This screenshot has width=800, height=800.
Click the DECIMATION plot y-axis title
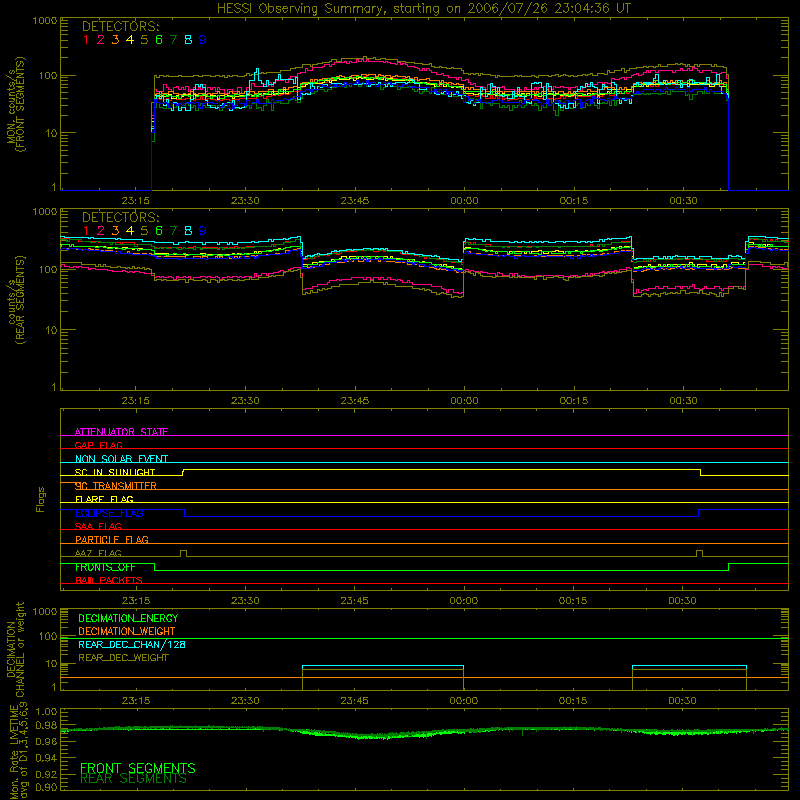(15, 649)
